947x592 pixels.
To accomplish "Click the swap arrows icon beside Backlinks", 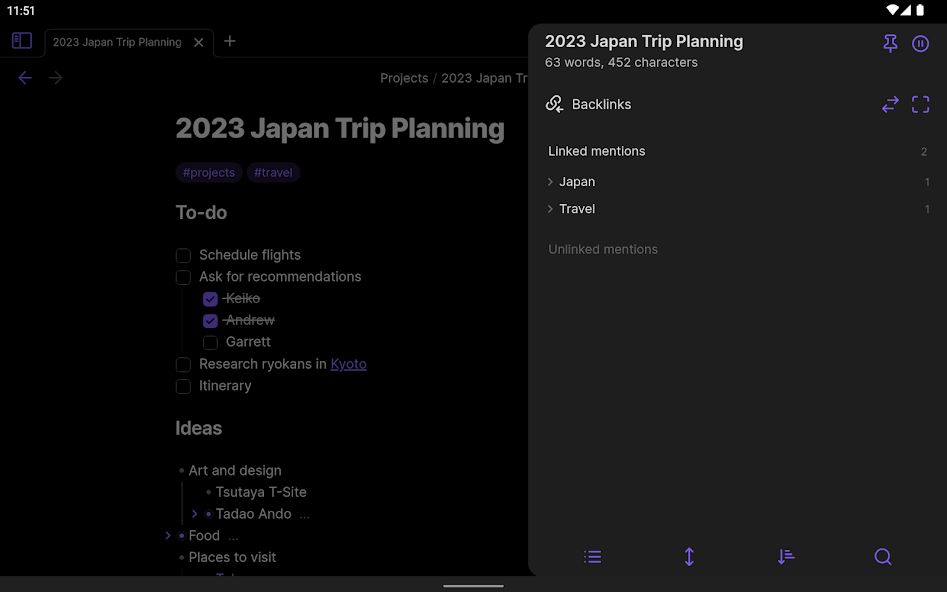I will pyautogui.click(x=890, y=105).
